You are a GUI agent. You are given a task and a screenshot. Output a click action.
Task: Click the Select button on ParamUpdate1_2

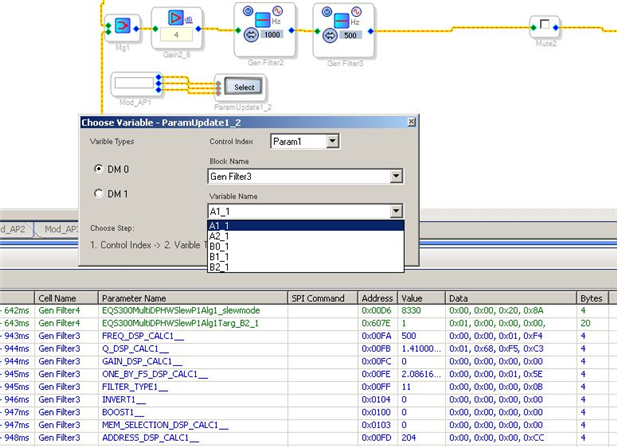(x=244, y=87)
